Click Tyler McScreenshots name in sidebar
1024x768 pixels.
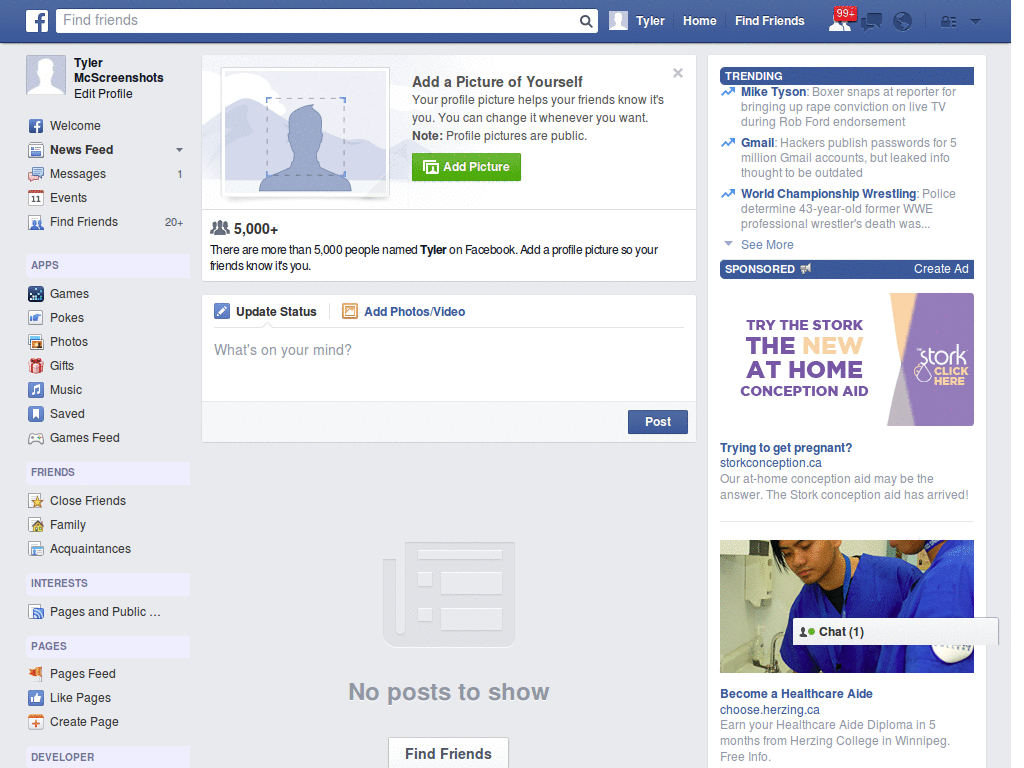click(118, 71)
